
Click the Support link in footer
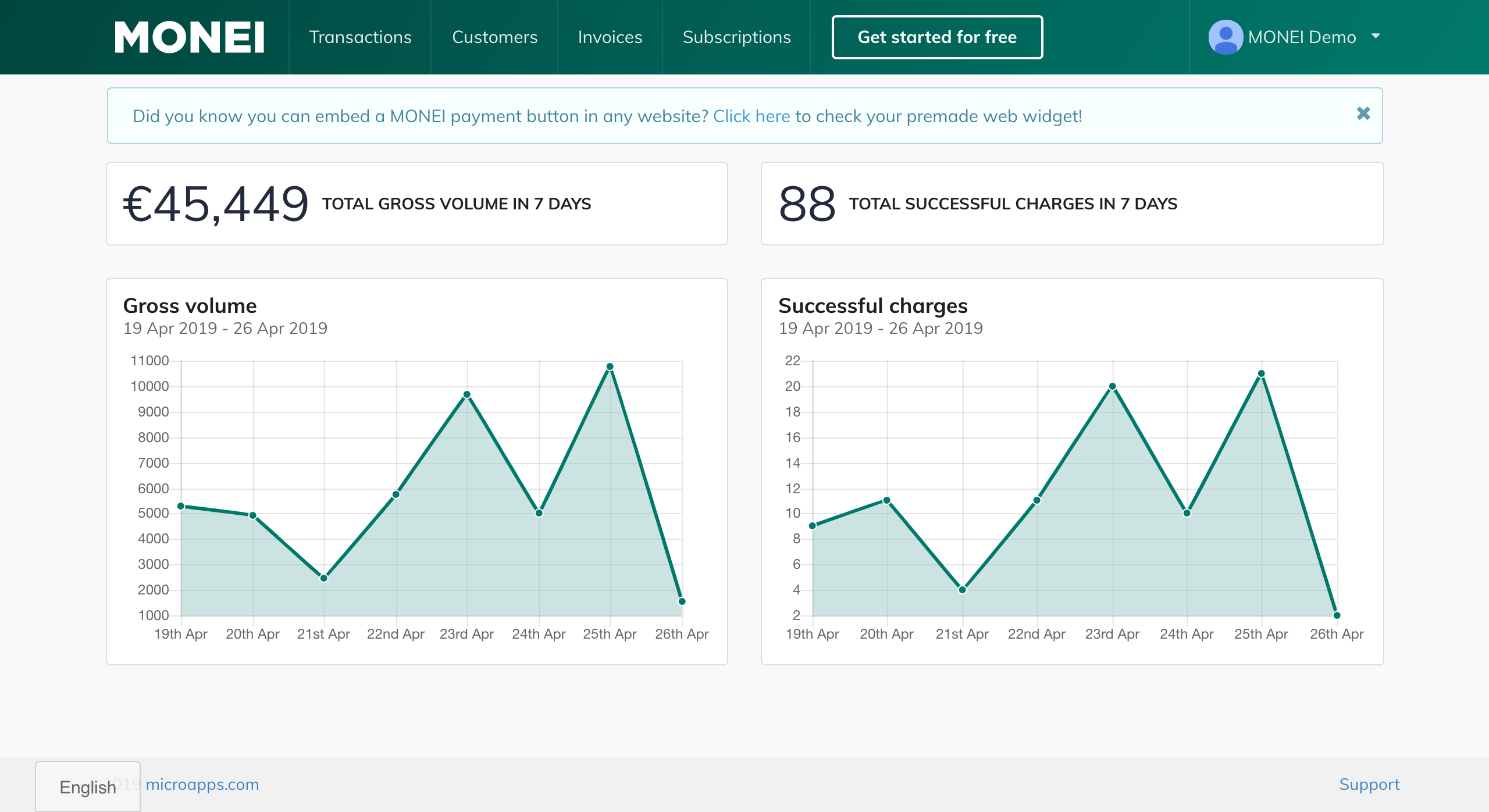(x=1369, y=784)
